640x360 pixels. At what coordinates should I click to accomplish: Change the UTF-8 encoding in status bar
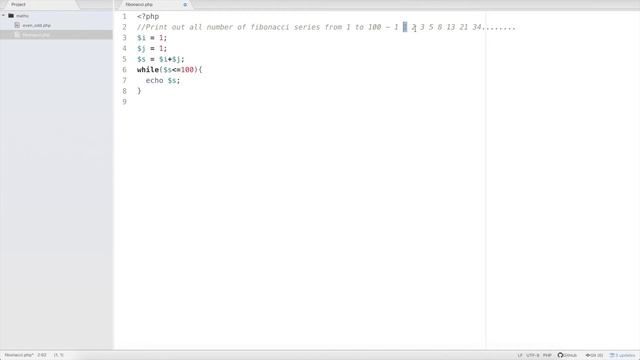pyautogui.click(x=532, y=355)
